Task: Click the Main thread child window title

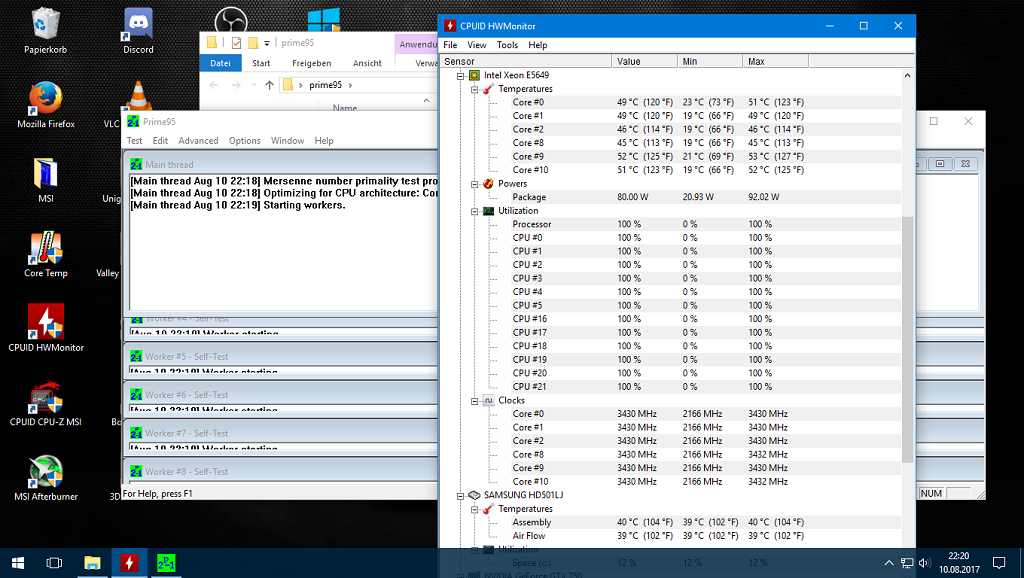Action: coord(169,165)
